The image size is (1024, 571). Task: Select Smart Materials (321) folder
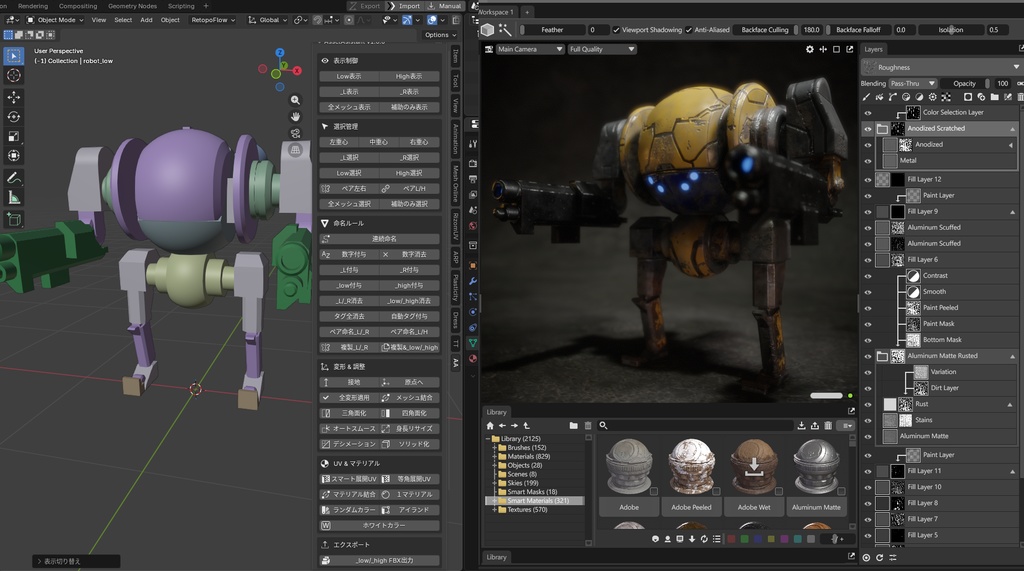[537, 500]
